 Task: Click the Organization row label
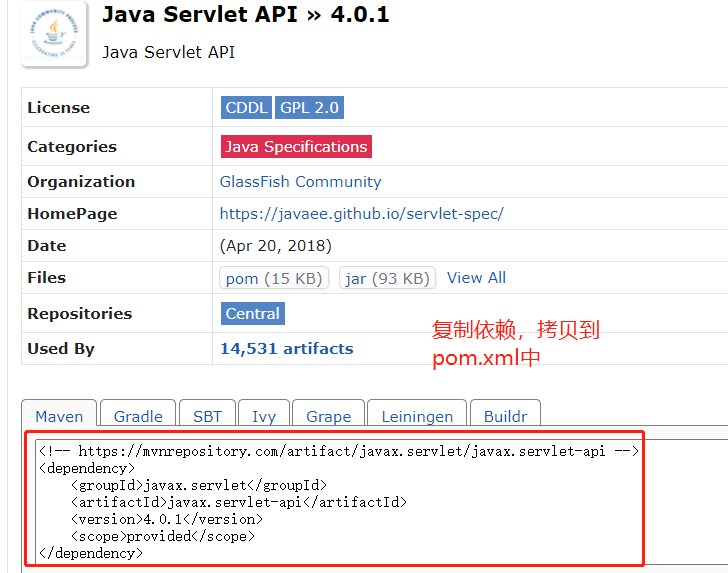click(81, 182)
